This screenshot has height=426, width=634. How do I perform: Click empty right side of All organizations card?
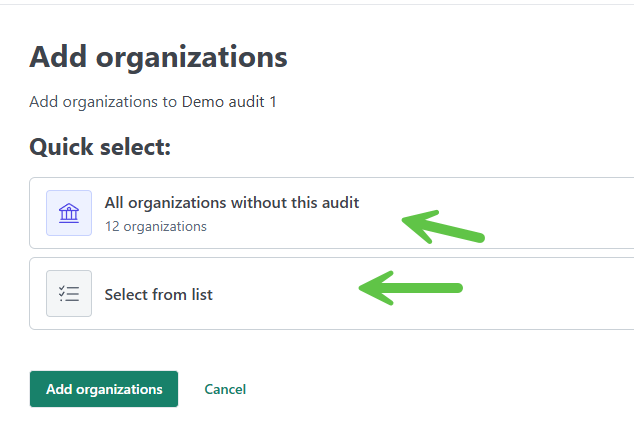(560, 213)
